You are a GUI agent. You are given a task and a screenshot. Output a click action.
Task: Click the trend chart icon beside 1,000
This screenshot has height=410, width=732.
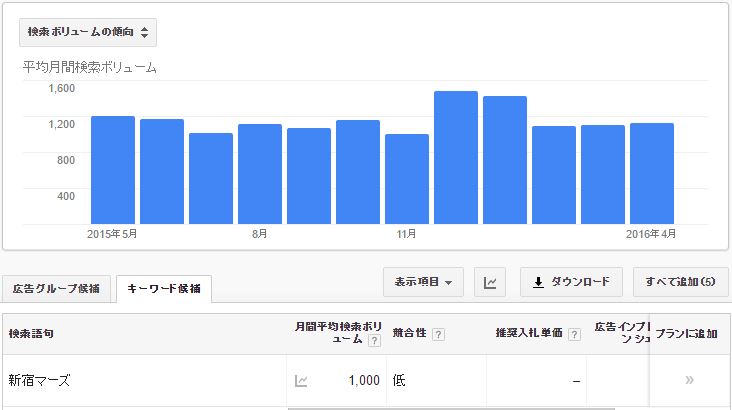pyautogui.click(x=301, y=381)
